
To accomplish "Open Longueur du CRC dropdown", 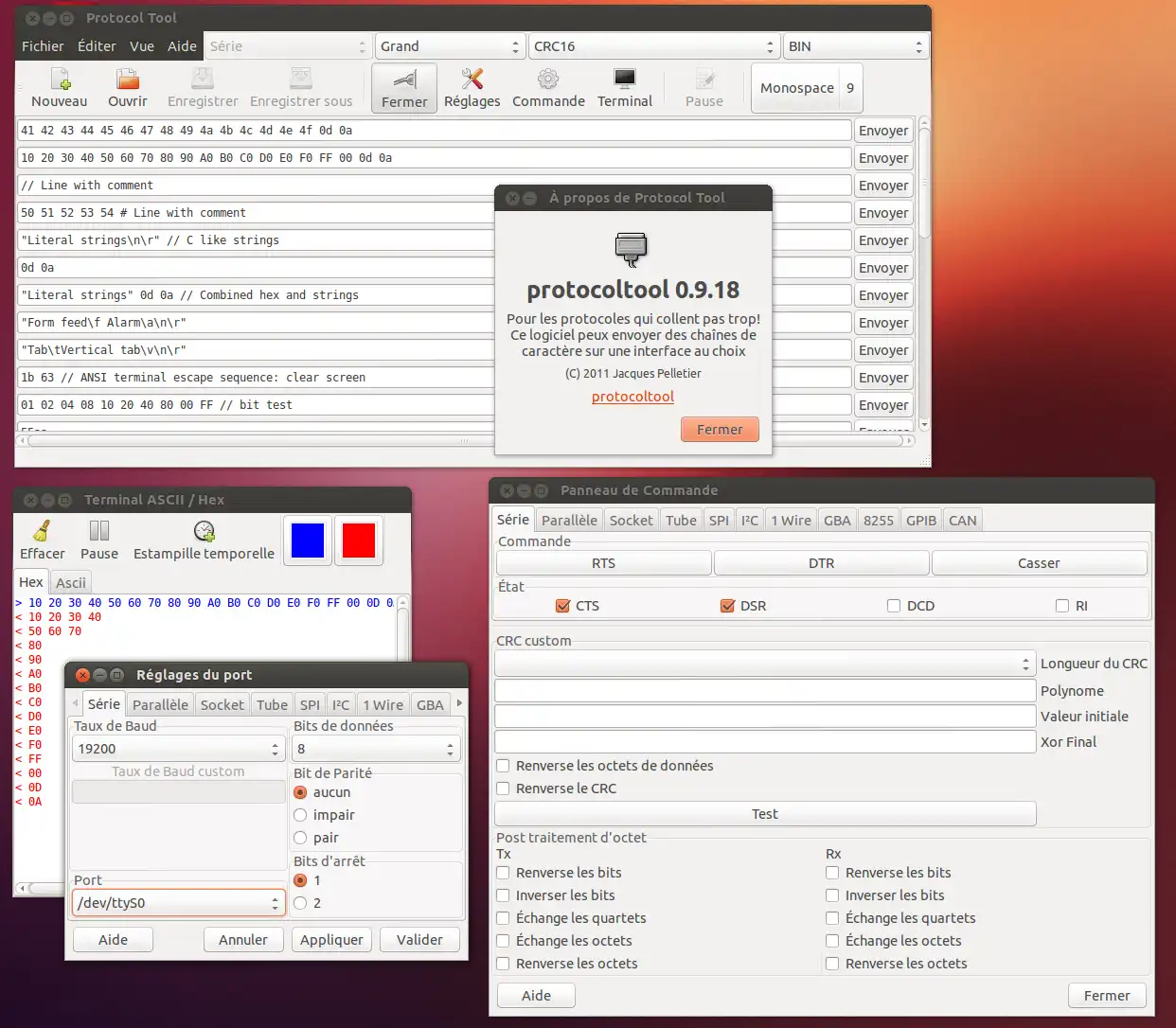I will [764, 664].
